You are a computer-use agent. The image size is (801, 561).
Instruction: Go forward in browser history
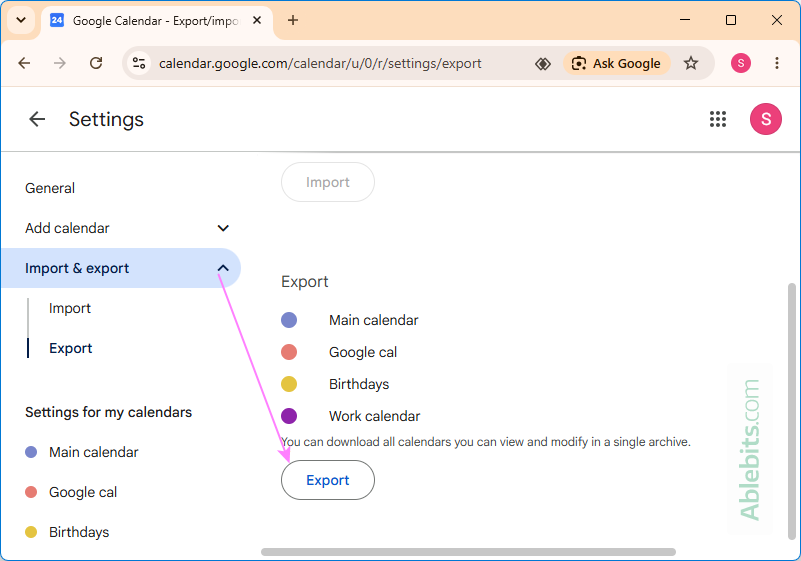[60, 63]
